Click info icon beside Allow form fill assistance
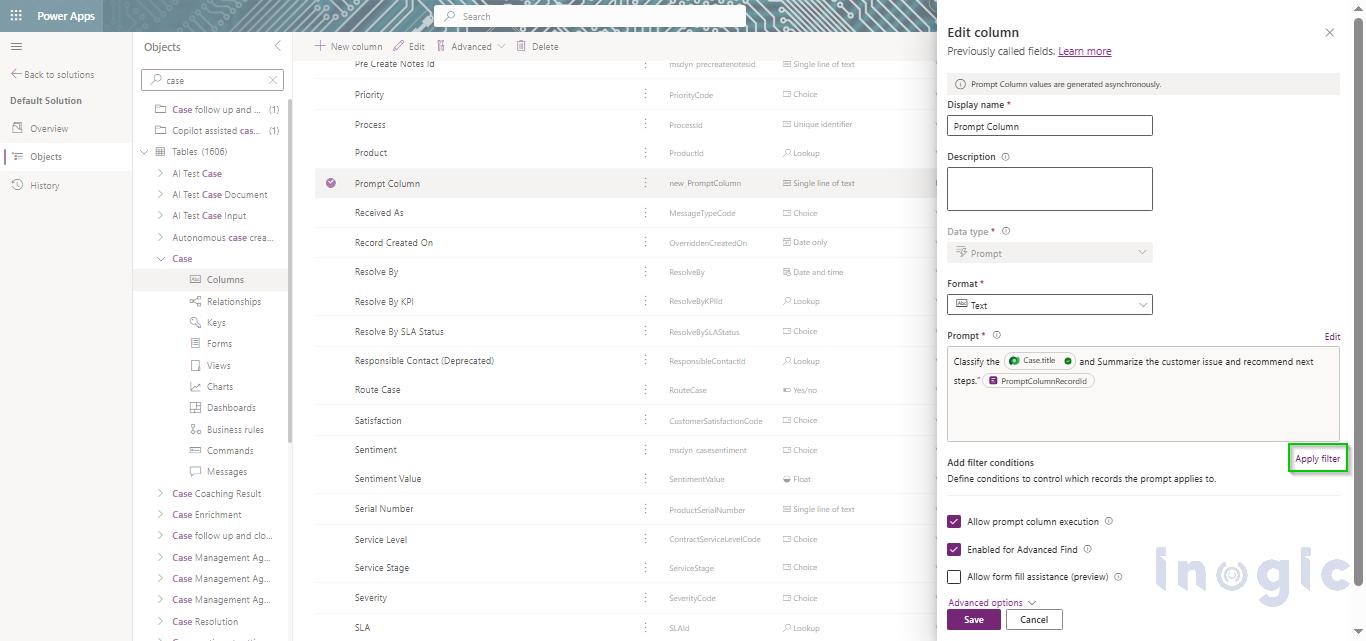The height and width of the screenshot is (641, 1366). (x=1118, y=577)
